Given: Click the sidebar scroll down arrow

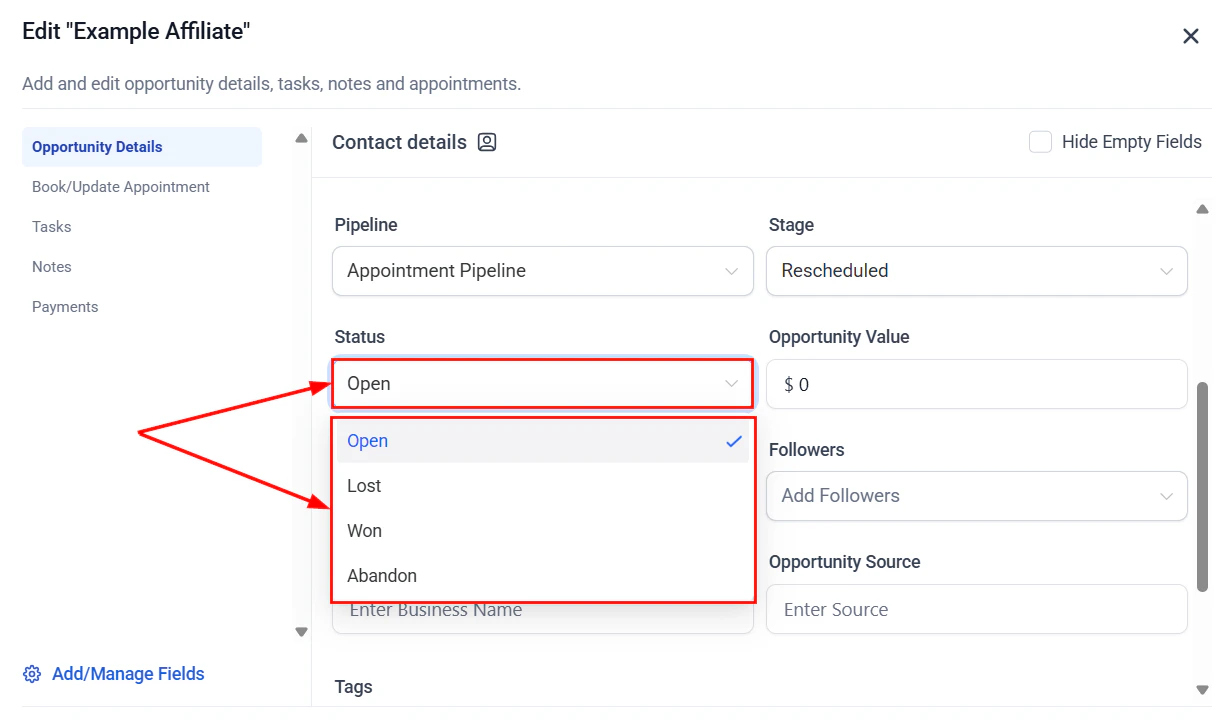Looking at the screenshot, I should 301,632.
